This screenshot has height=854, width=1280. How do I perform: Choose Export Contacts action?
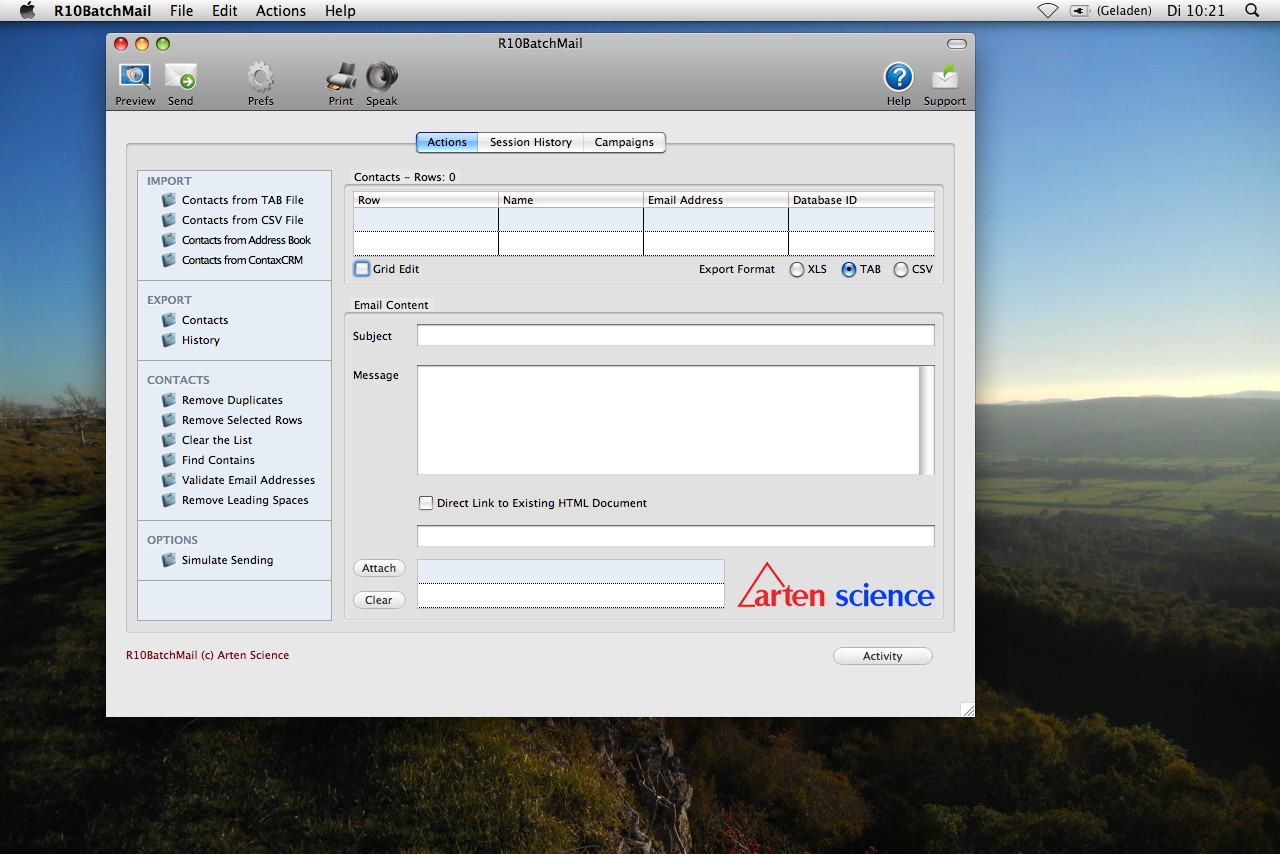[x=205, y=320]
